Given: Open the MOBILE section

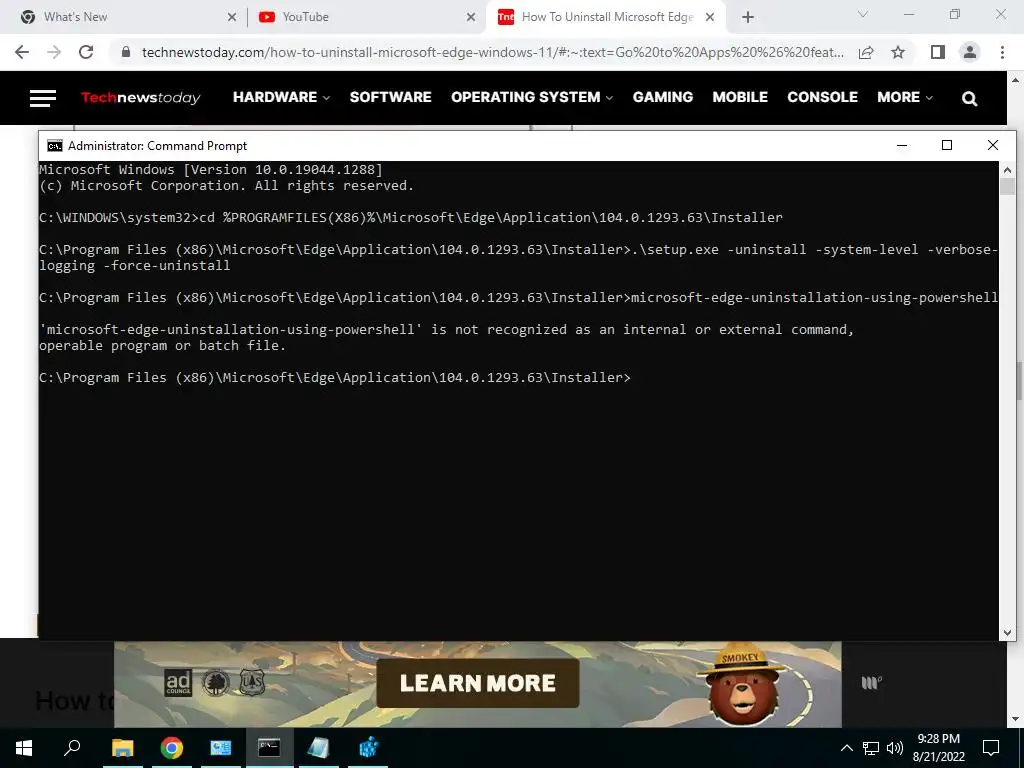Looking at the screenshot, I should (740, 97).
